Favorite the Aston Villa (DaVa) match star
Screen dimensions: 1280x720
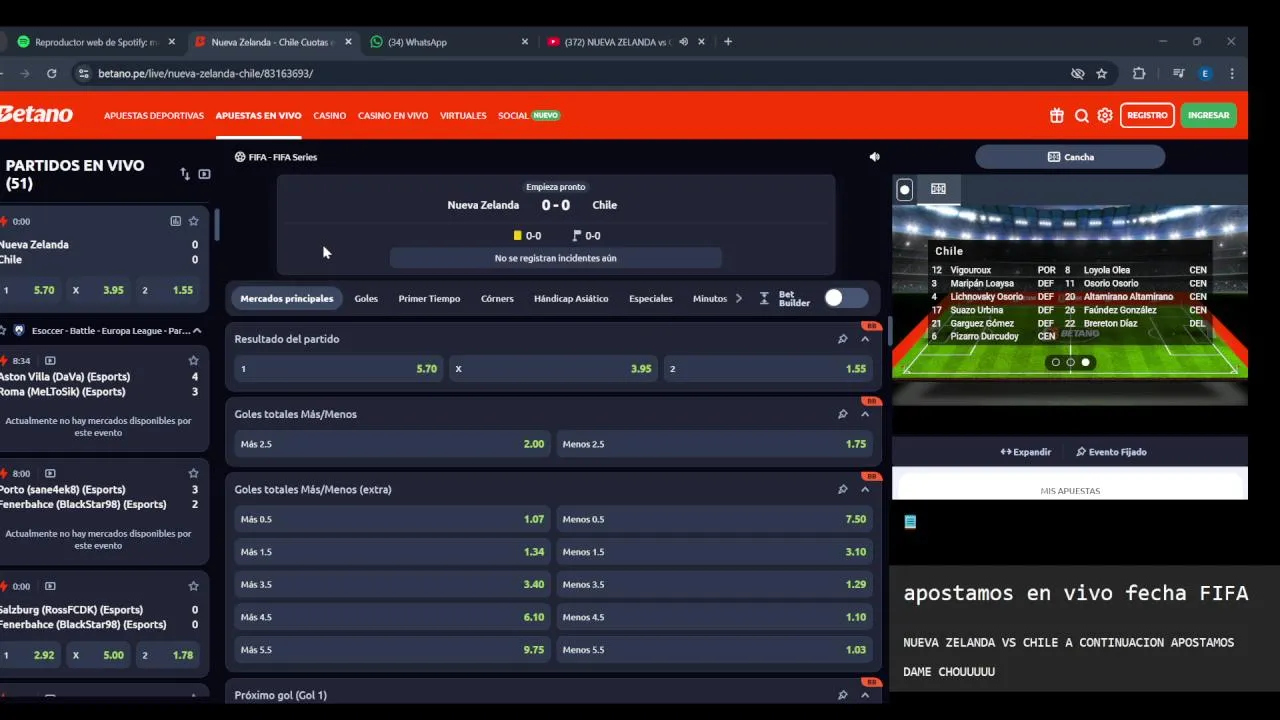194,360
